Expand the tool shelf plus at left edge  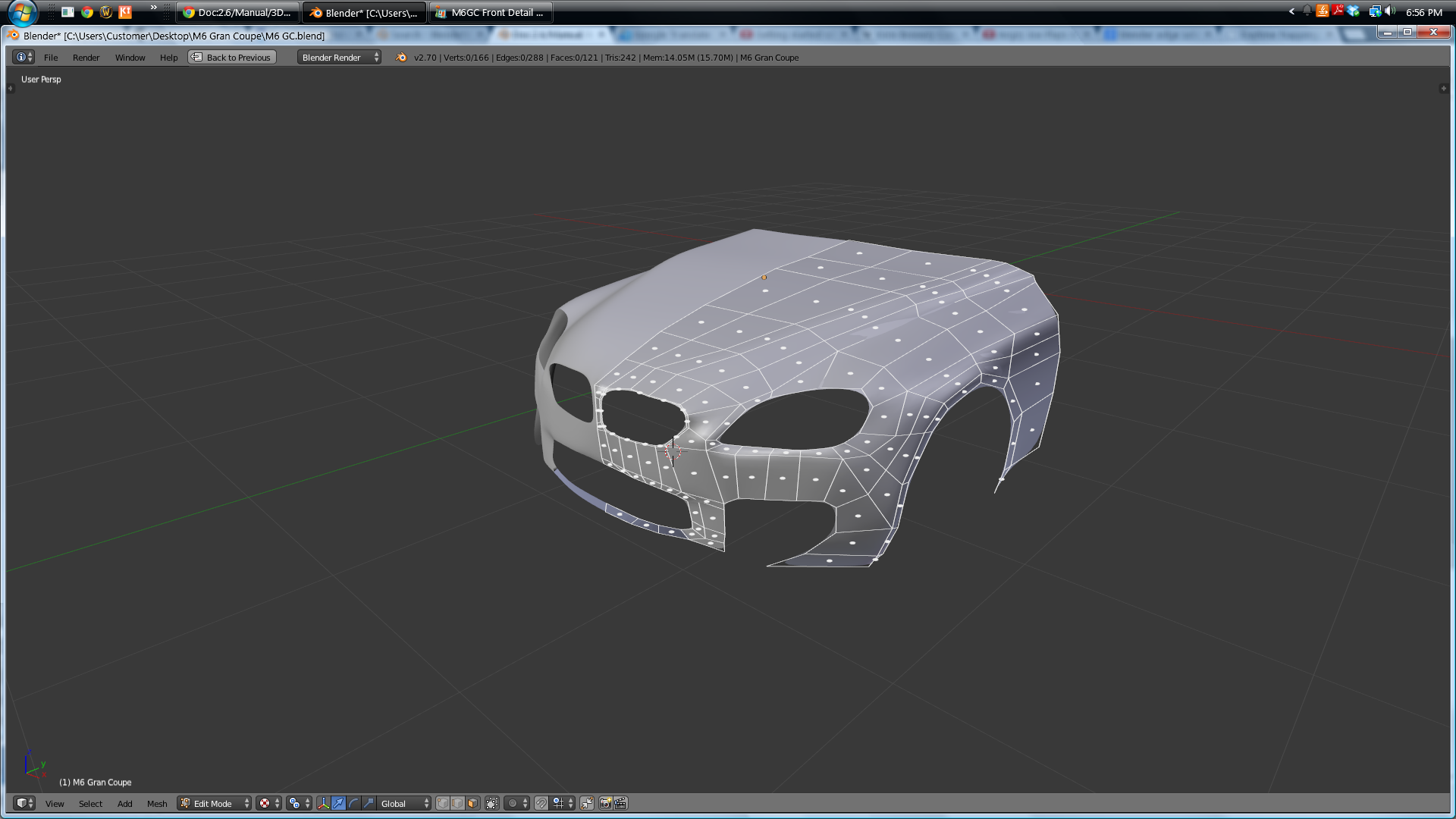click(x=11, y=89)
